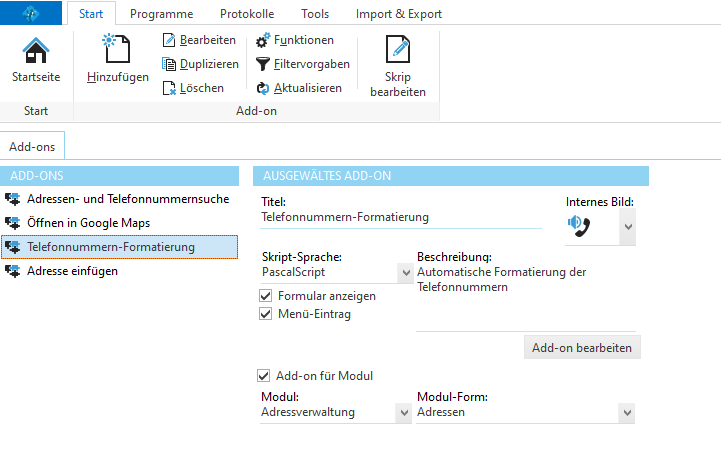Click icon beside Adressen- und Telefonnummernsuche

tap(12, 199)
